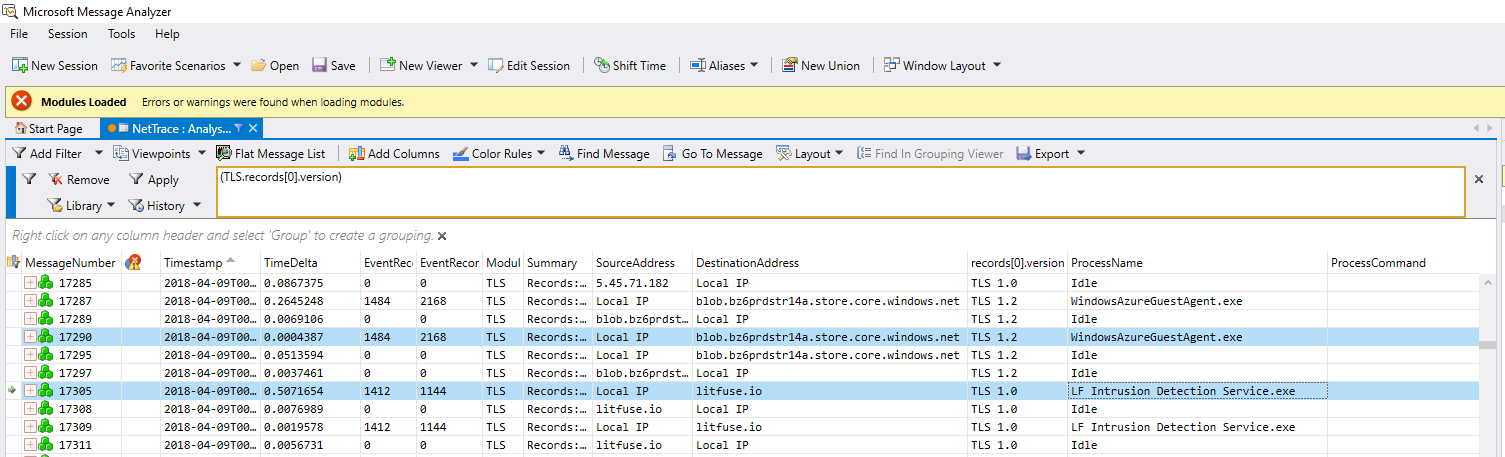Select WindowsAzureGuestAgent.exe in row 17287

1157,301
